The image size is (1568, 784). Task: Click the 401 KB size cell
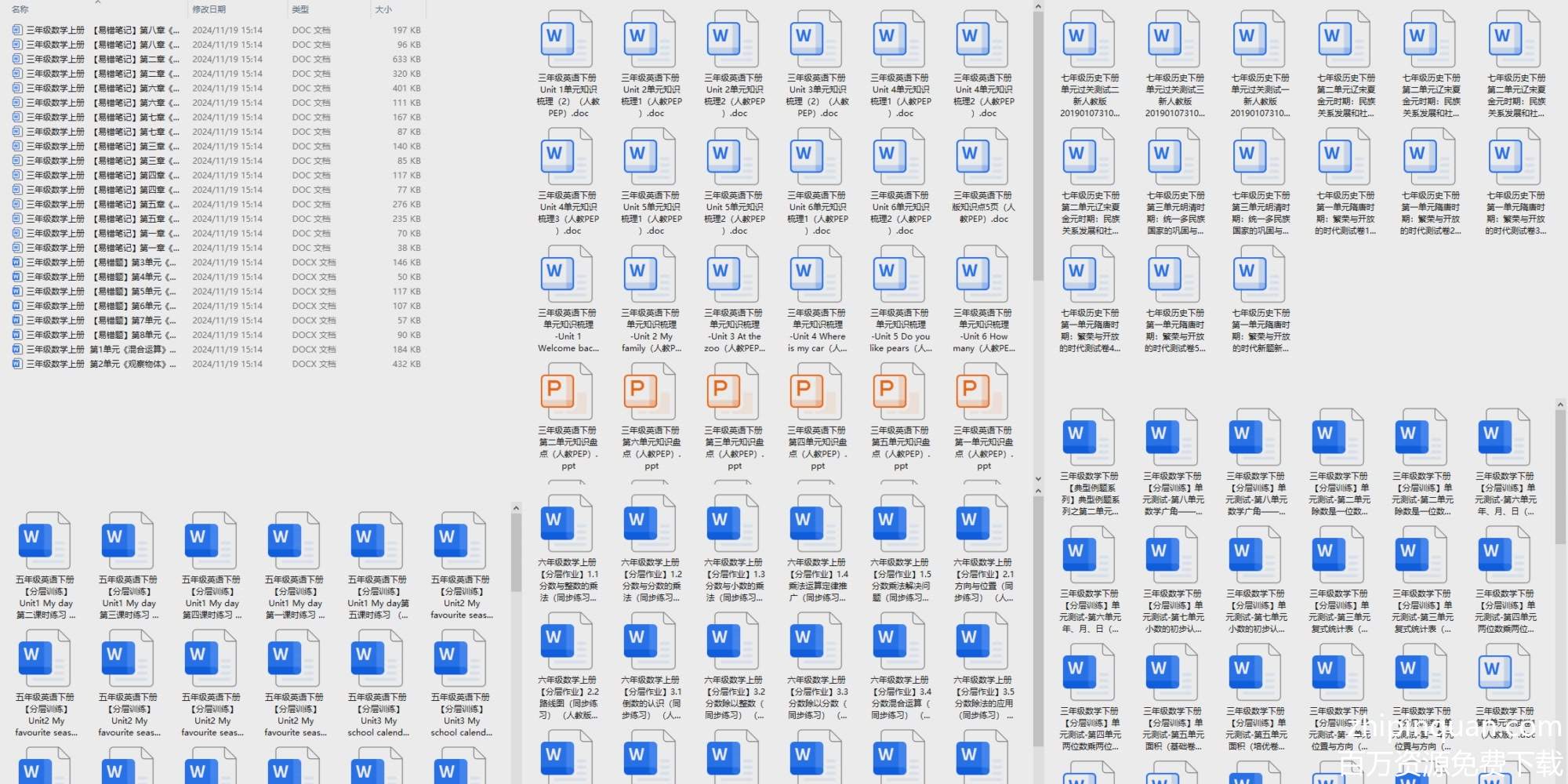click(x=406, y=88)
